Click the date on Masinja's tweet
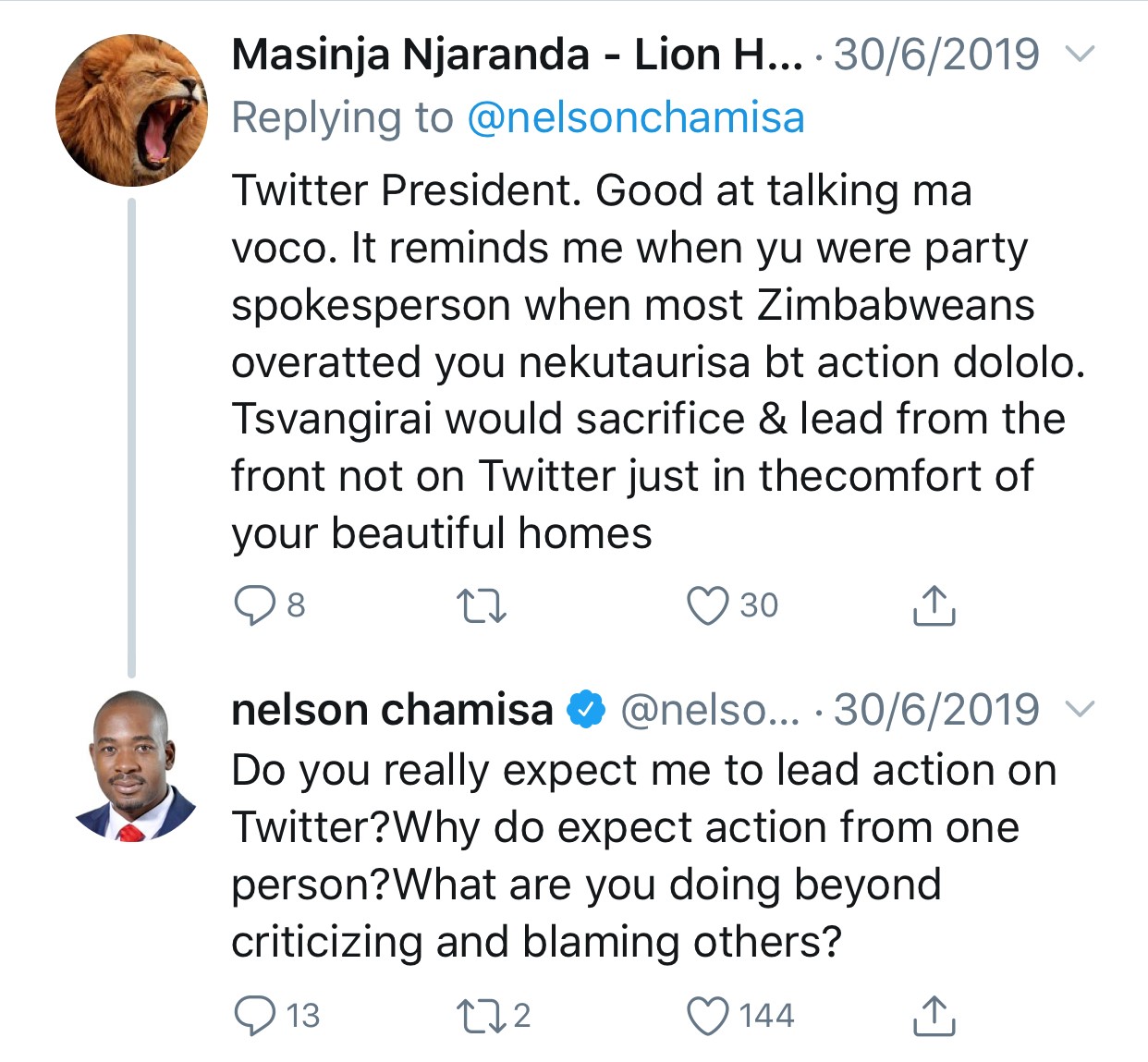 (936, 55)
